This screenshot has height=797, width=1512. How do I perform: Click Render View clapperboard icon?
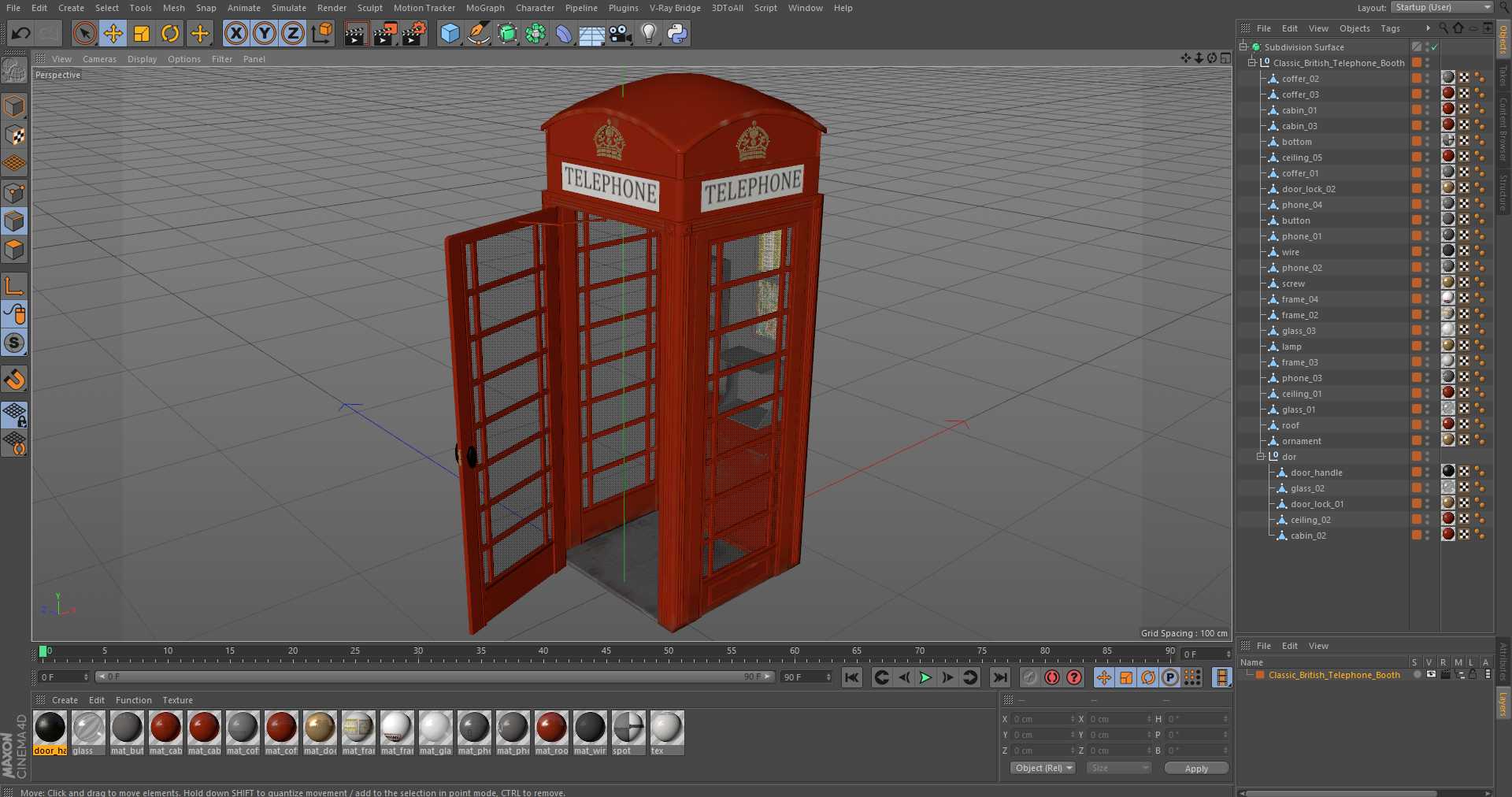tap(356, 33)
